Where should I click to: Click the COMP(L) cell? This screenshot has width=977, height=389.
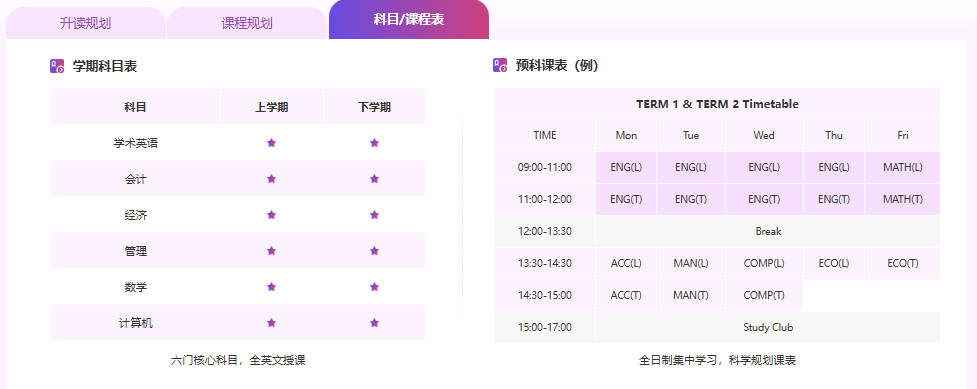click(x=764, y=263)
